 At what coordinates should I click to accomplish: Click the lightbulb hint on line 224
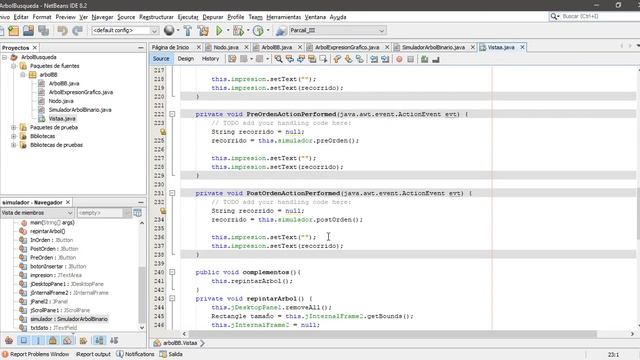click(162, 132)
